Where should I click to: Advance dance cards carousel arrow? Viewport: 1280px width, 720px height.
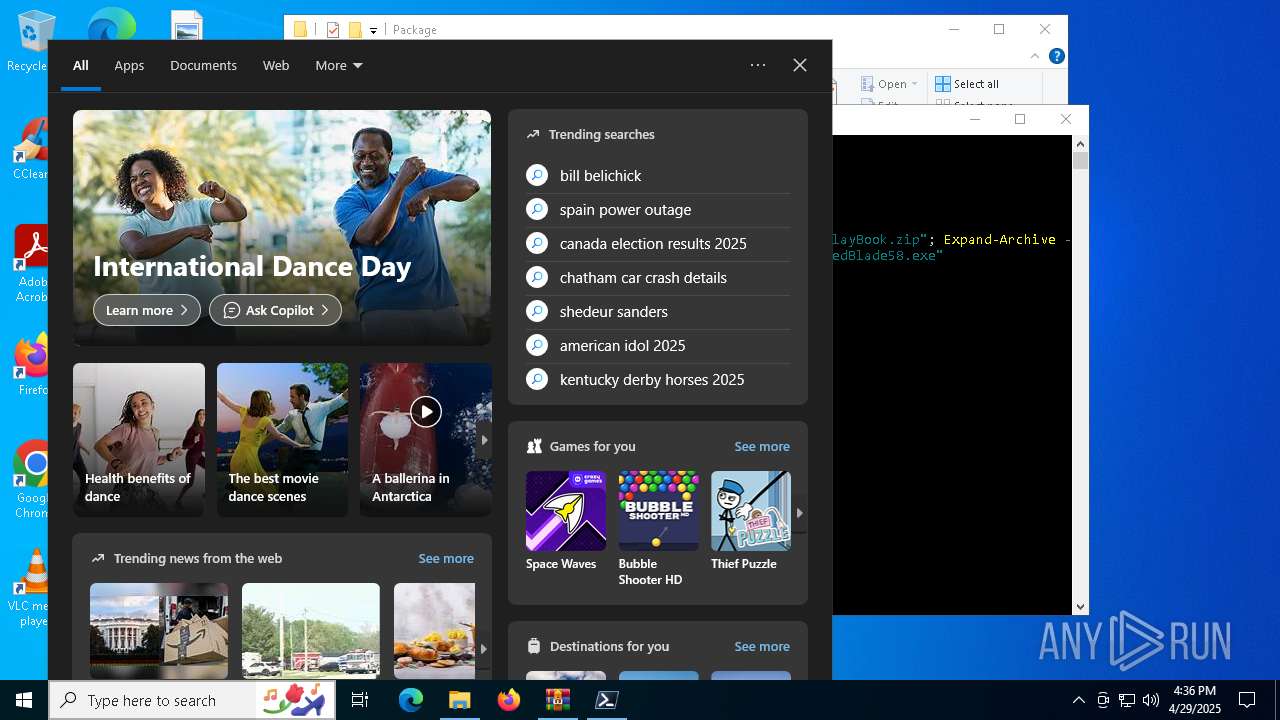pos(484,440)
